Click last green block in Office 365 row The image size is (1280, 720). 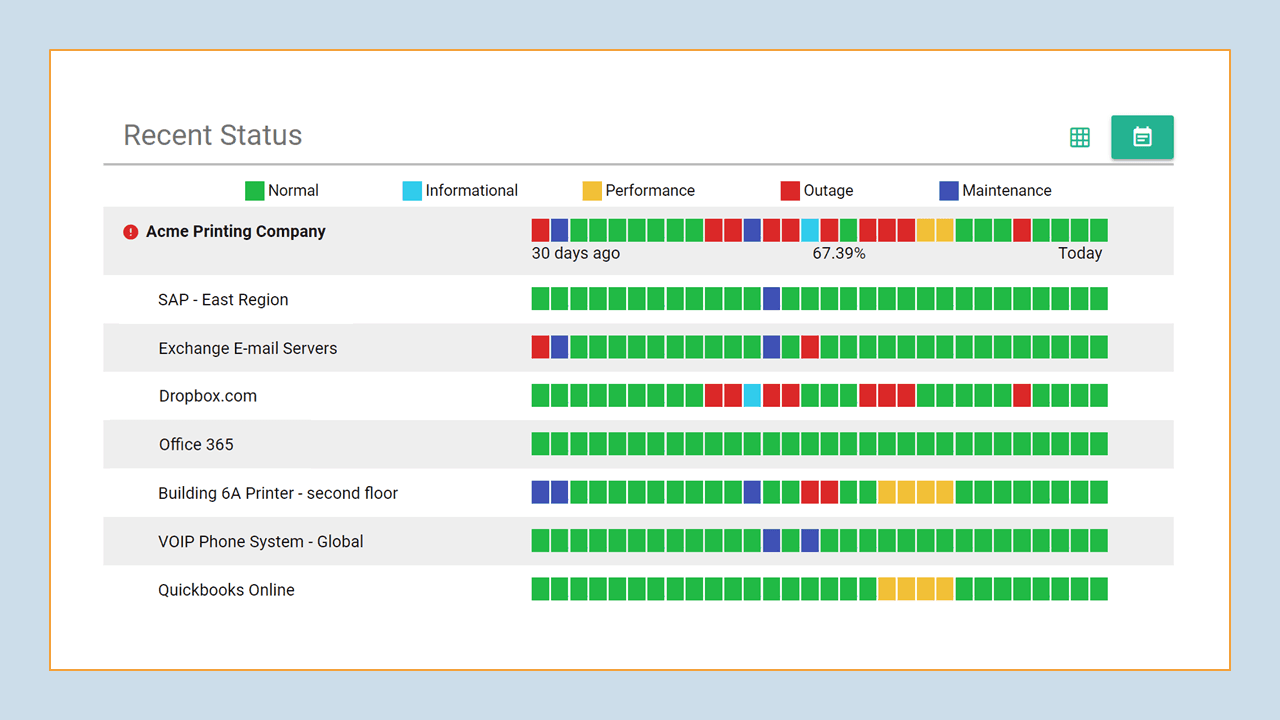click(1099, 443)
